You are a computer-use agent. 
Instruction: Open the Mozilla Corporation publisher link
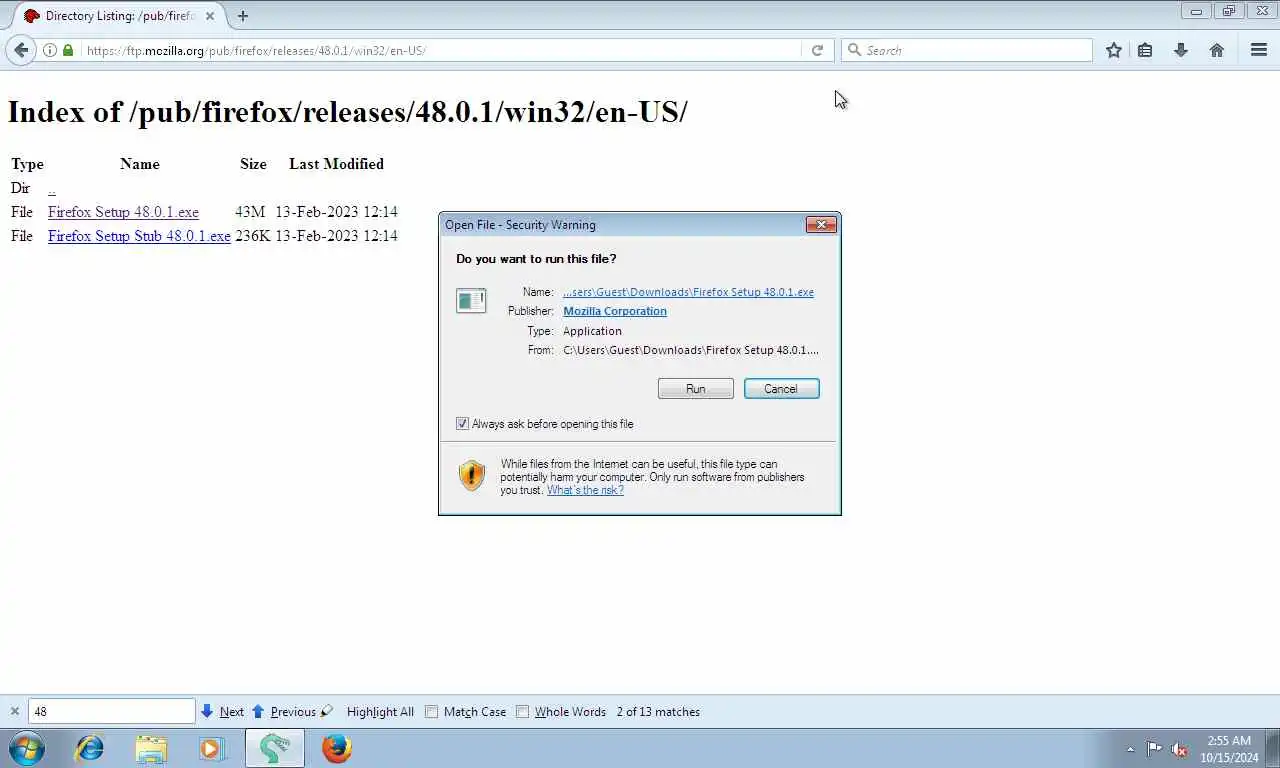615,311
